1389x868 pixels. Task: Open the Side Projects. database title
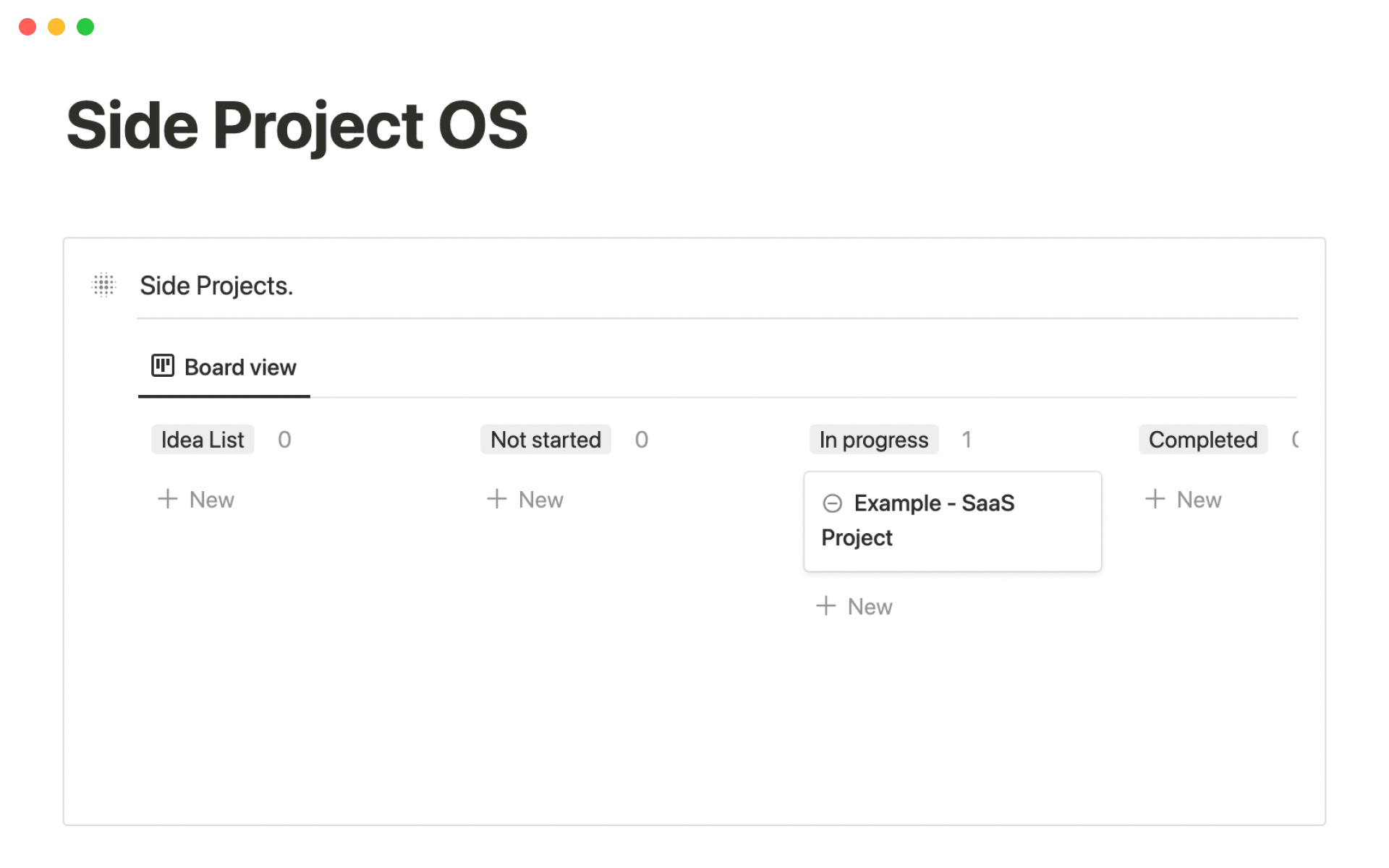pos(216,286)
